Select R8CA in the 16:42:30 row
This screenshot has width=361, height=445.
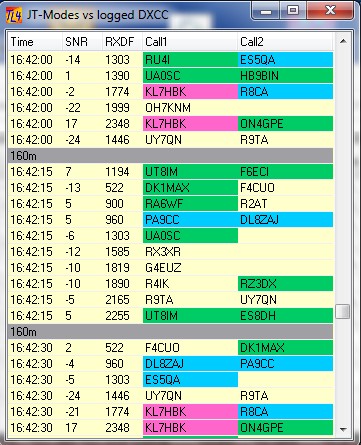[285, 412]
